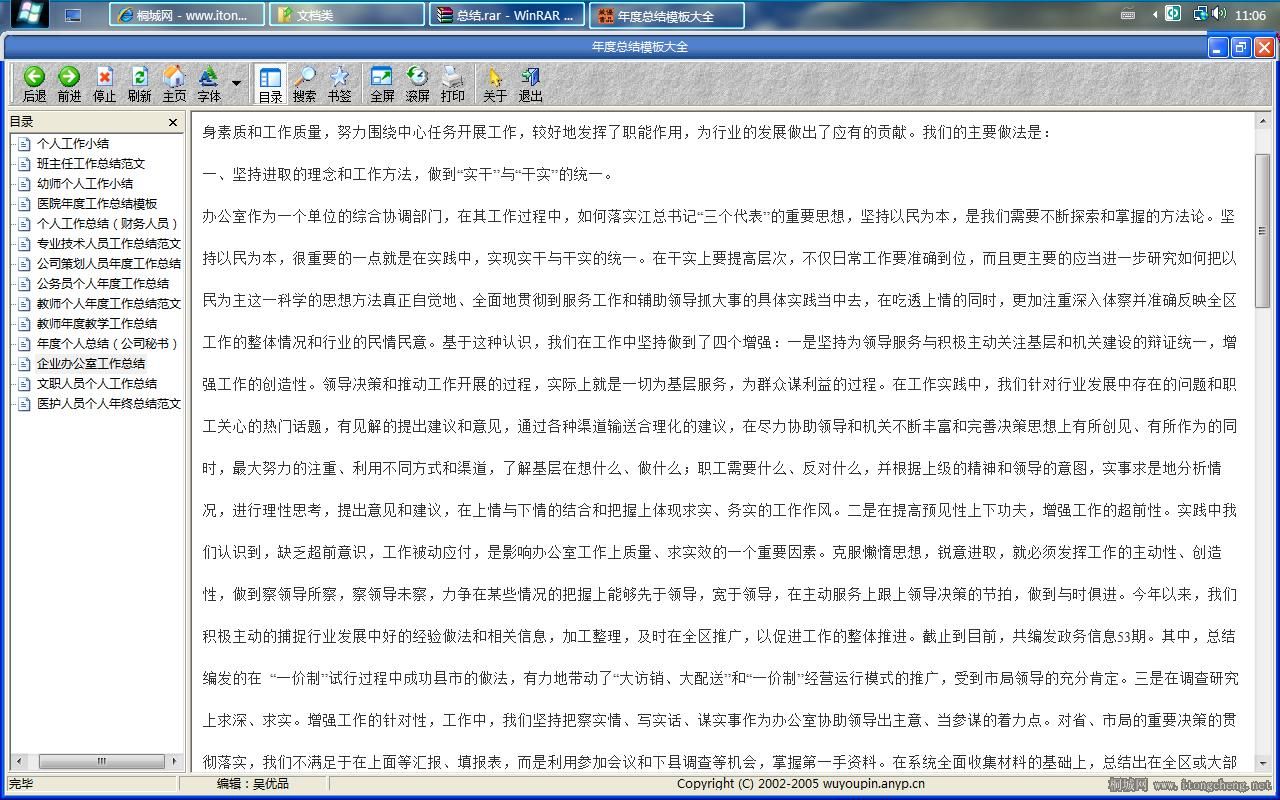
Task: Click the 停止 (Stop) toolbar icon
Action: coord(104,84)
